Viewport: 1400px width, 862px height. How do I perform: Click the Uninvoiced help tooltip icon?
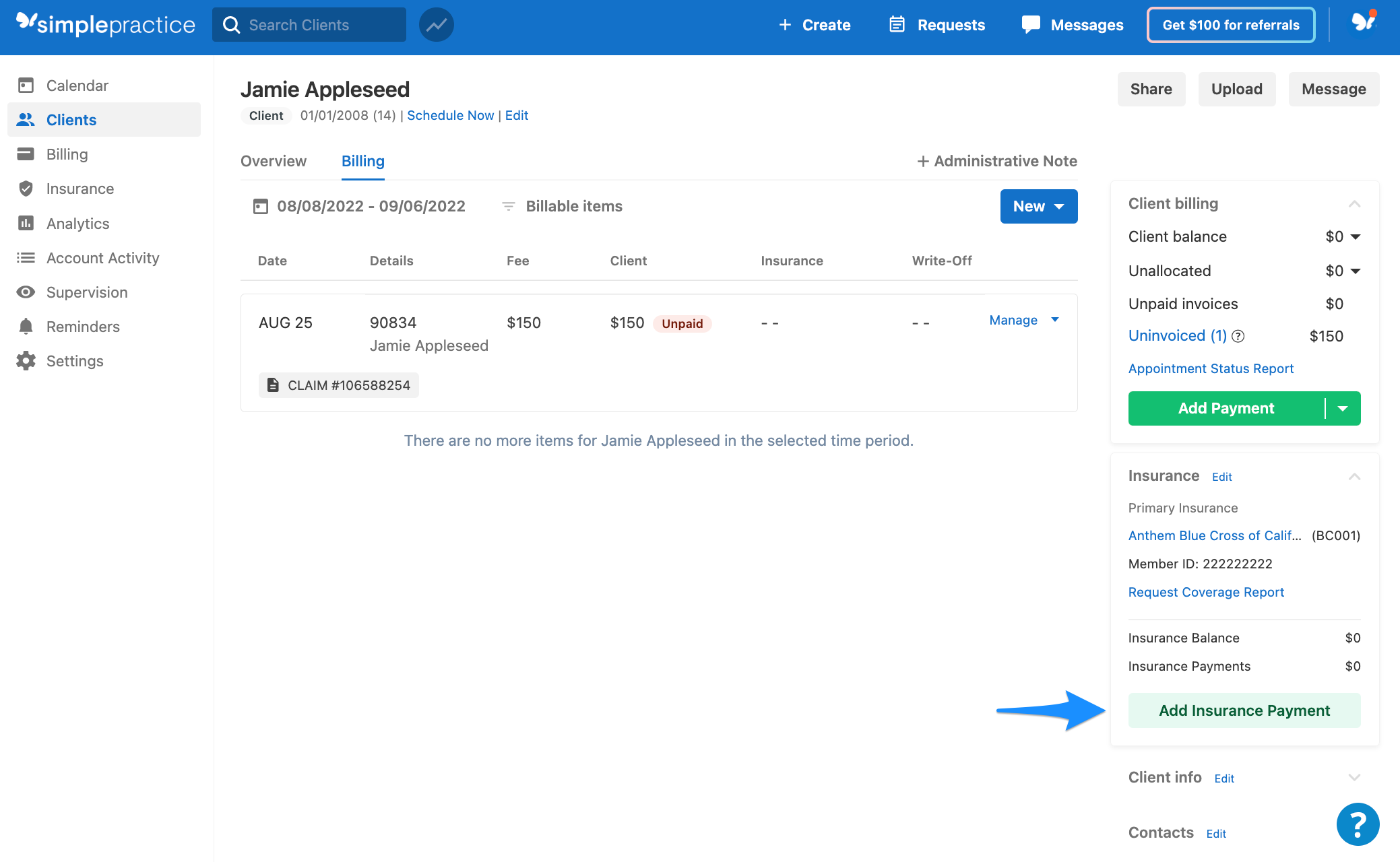point(1238,336)
